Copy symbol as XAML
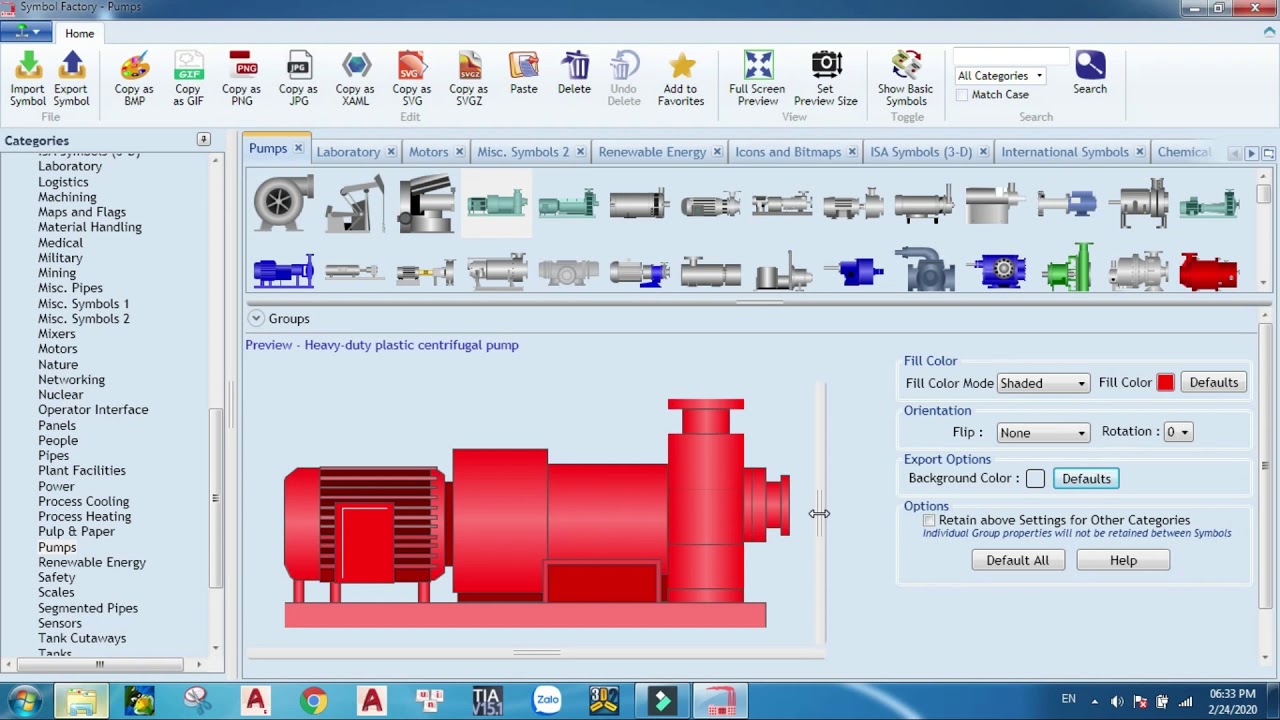Screen dimensions: 1280x720 point(355,78)
